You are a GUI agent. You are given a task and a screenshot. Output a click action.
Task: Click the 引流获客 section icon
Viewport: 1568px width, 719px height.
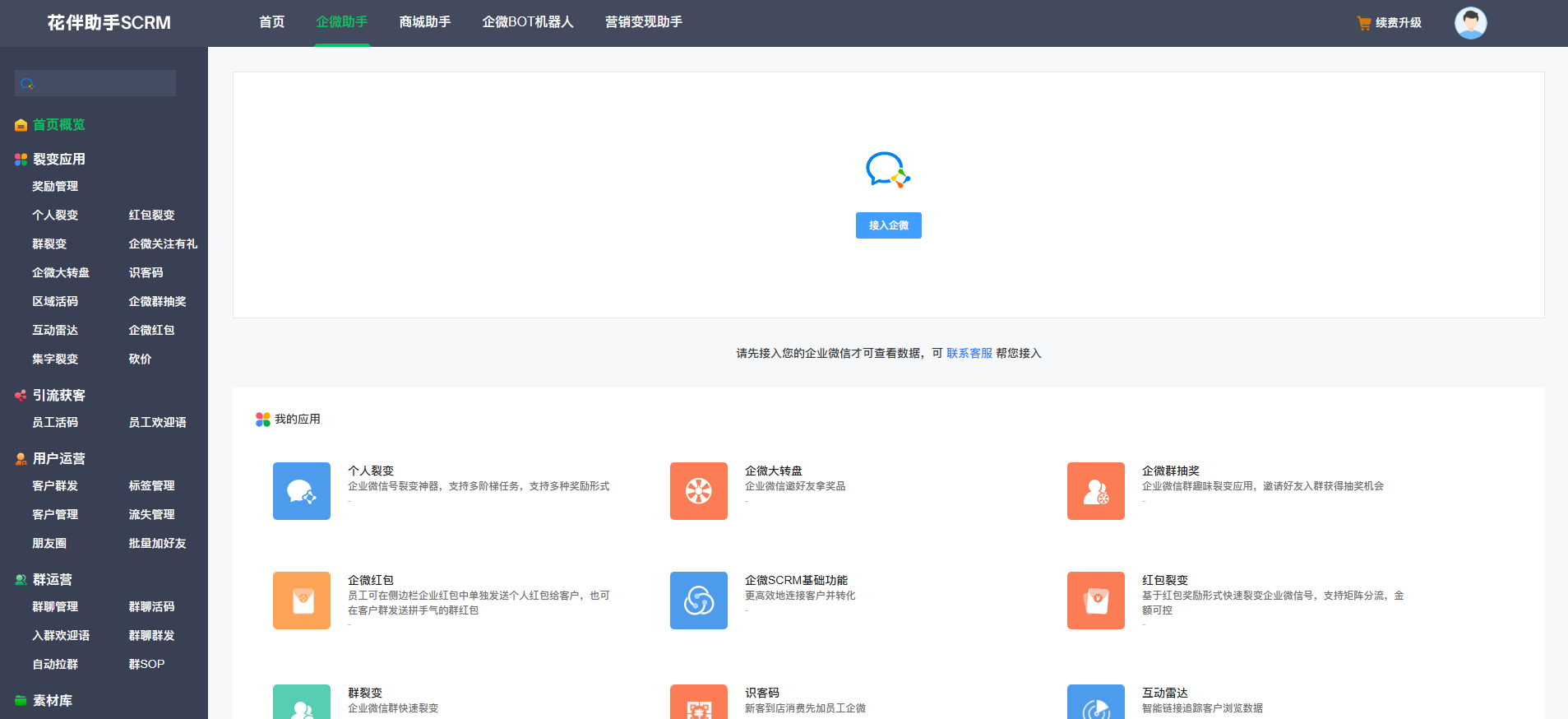coord(21,396)
